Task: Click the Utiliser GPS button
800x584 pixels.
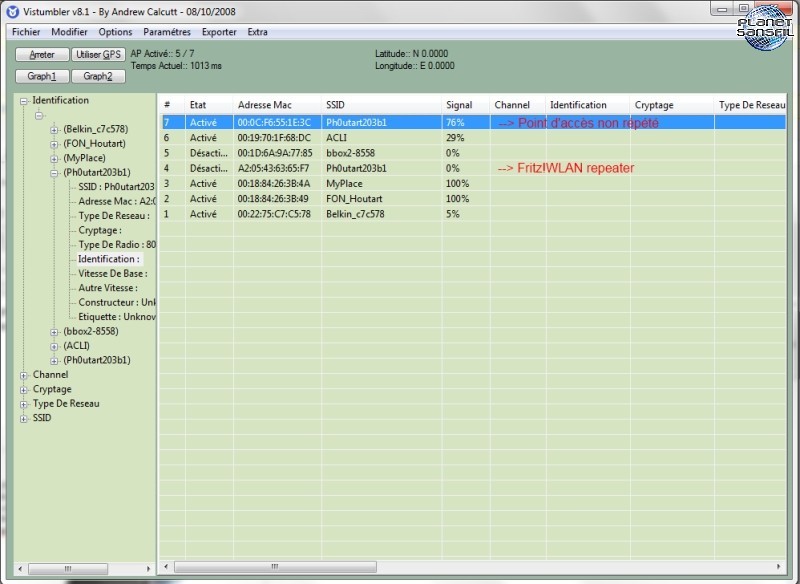Action: pyautogui.click(x=98, y=55)
